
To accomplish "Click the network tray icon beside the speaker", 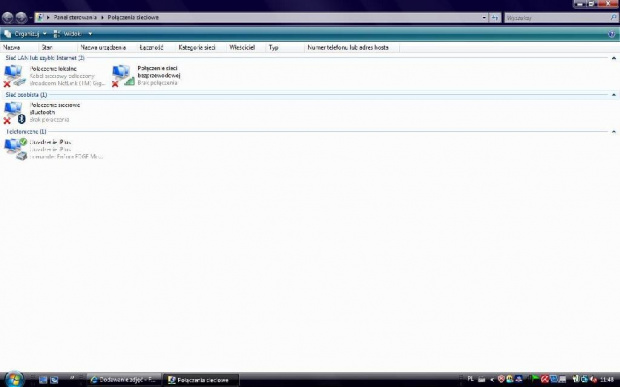I will click(x=584, y=379).
